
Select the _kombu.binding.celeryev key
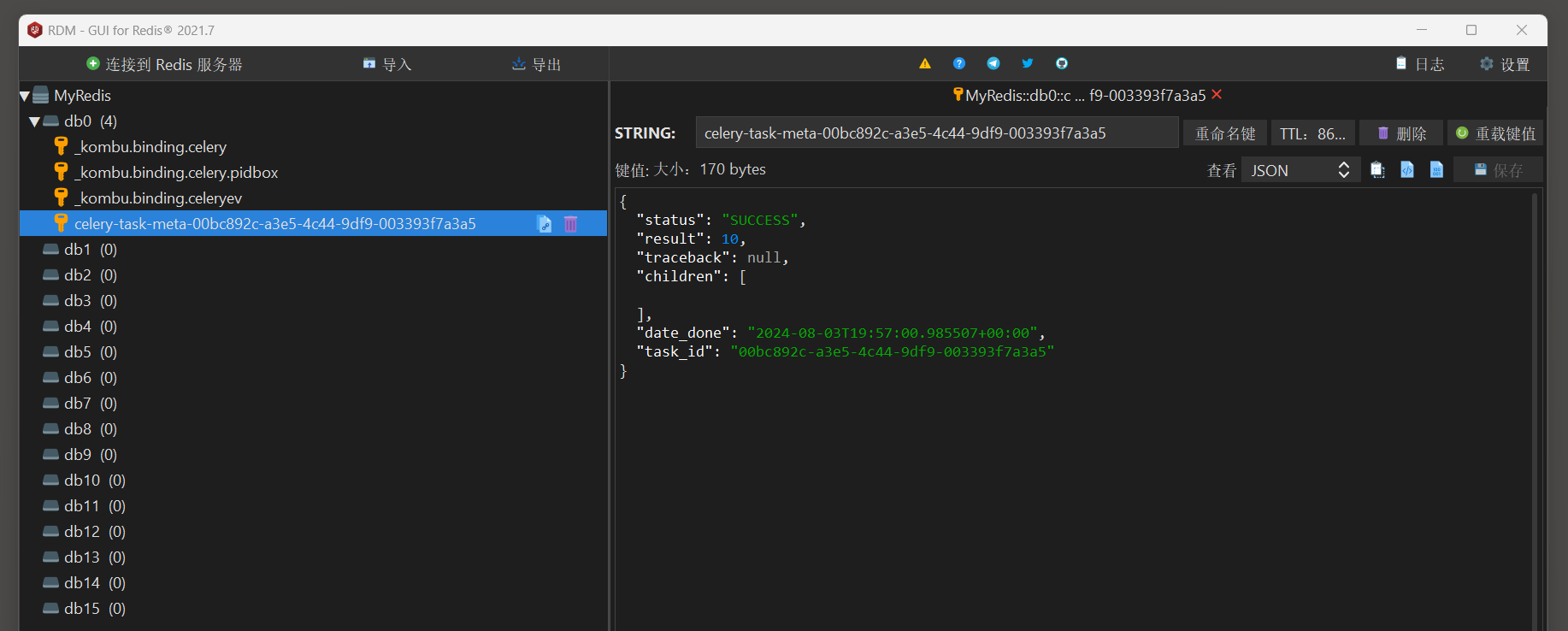[x=158, y=198]
